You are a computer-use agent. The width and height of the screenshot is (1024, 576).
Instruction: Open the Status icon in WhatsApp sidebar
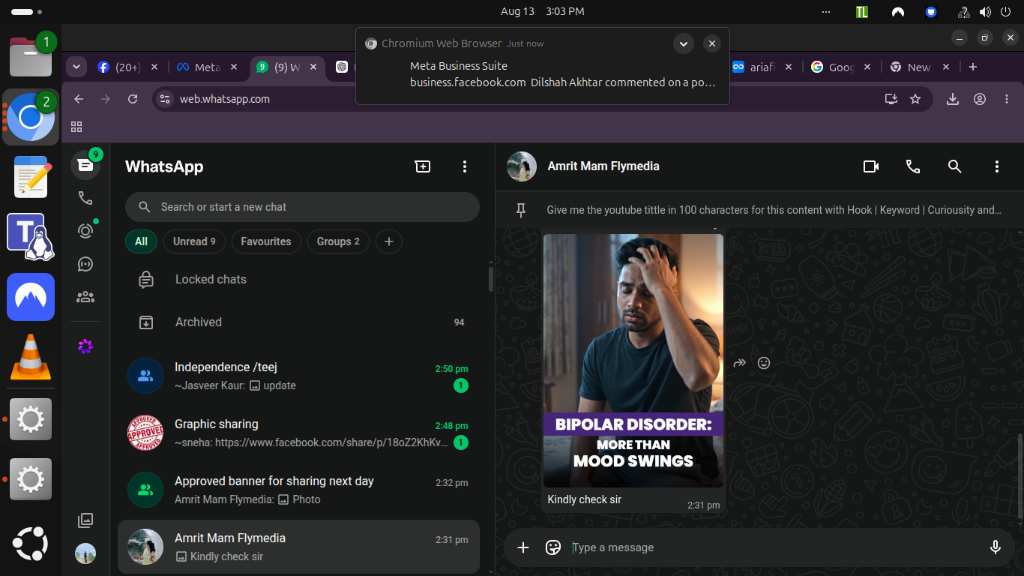(x=86, y=231)
